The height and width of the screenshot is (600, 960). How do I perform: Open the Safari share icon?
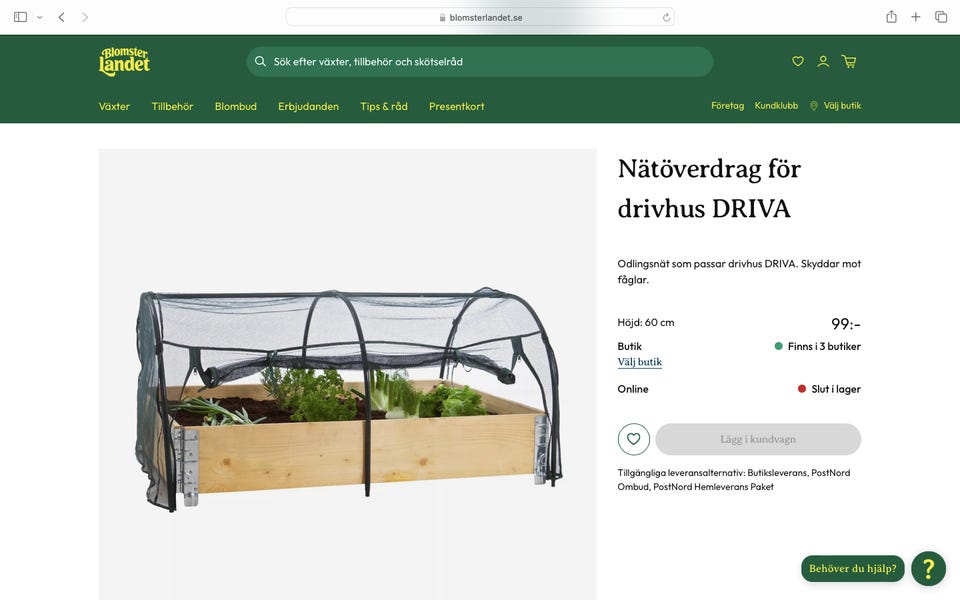click(x=891, y=17)
